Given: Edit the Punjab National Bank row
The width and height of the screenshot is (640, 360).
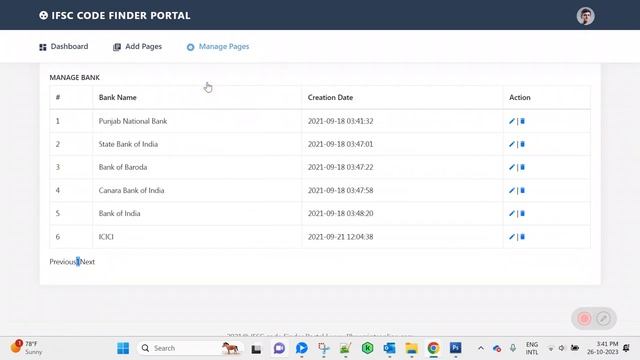Looking at the screenshot, I should 511,121.
